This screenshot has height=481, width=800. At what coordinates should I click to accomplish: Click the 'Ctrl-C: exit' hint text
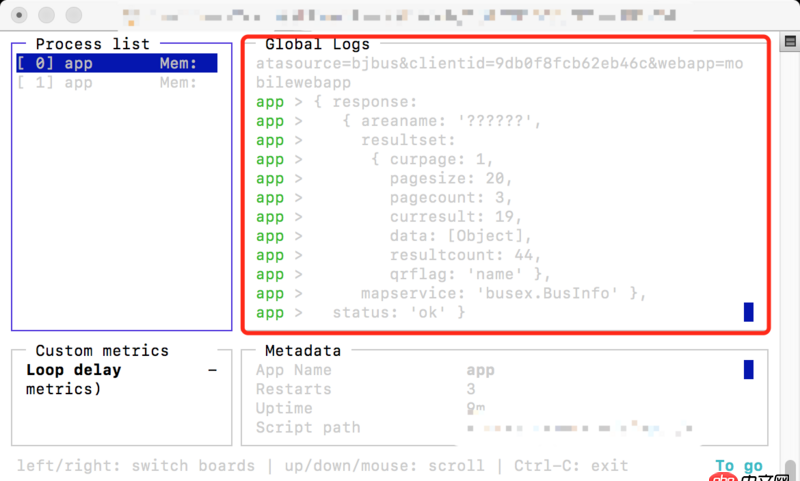click(571, 466)
